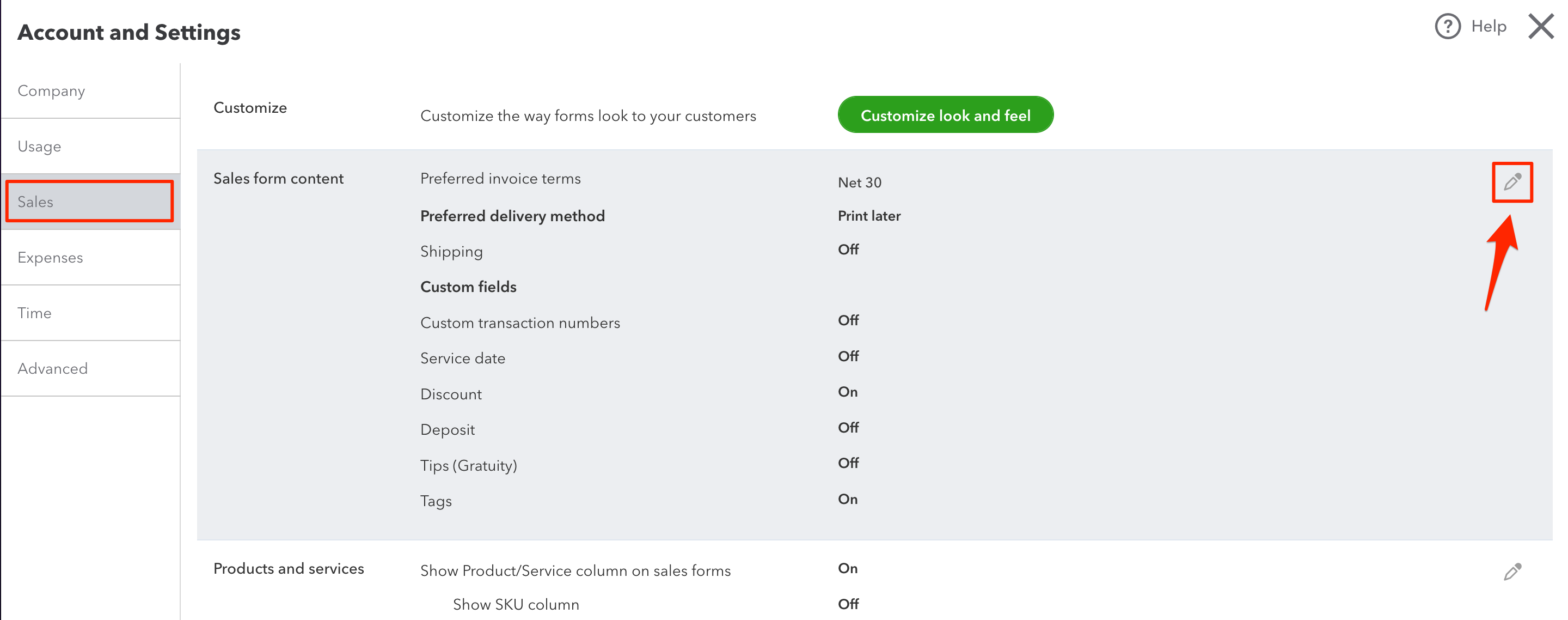Close Account and Settings with the X

[1541, 26]
